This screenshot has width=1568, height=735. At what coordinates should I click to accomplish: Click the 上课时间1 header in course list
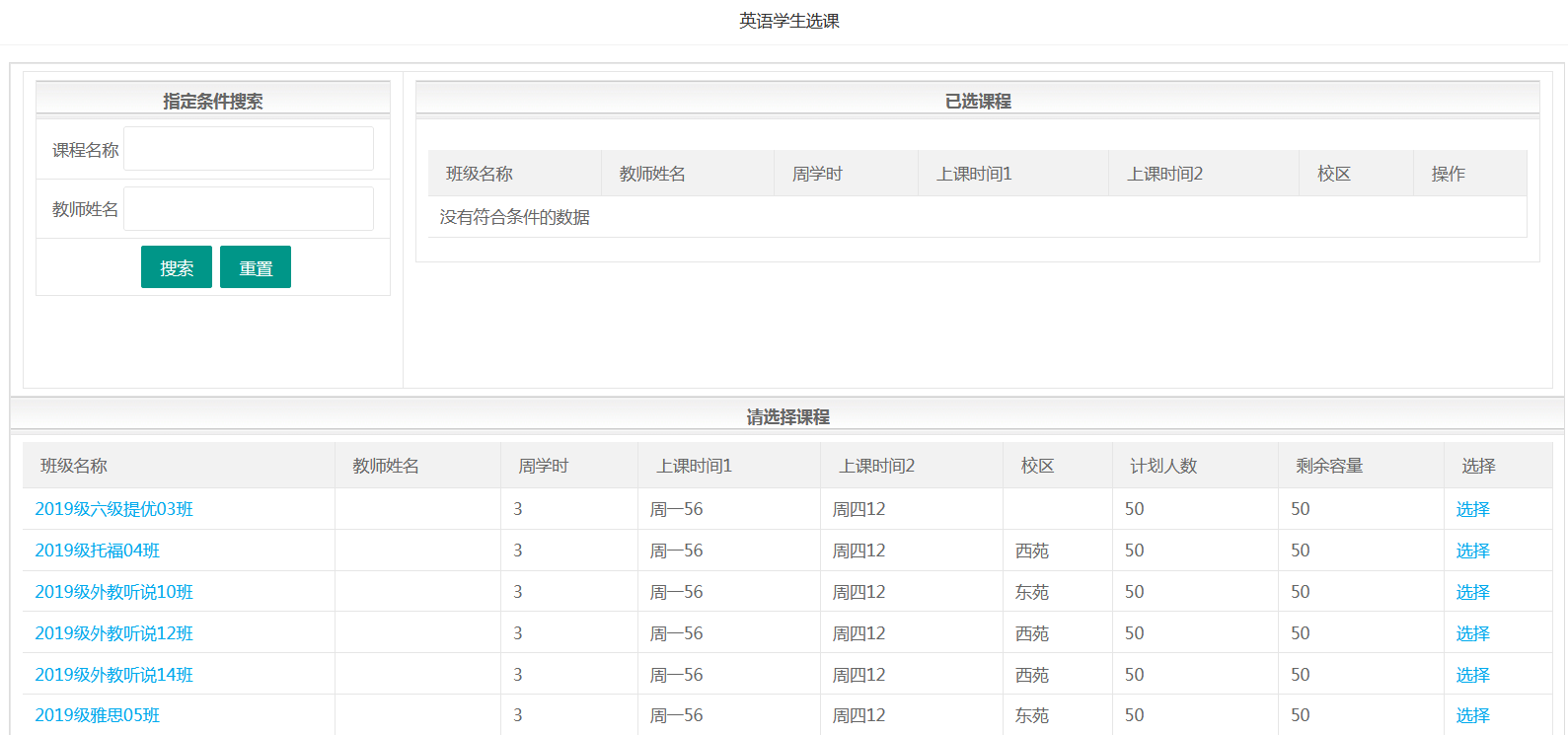pos(694,466)
